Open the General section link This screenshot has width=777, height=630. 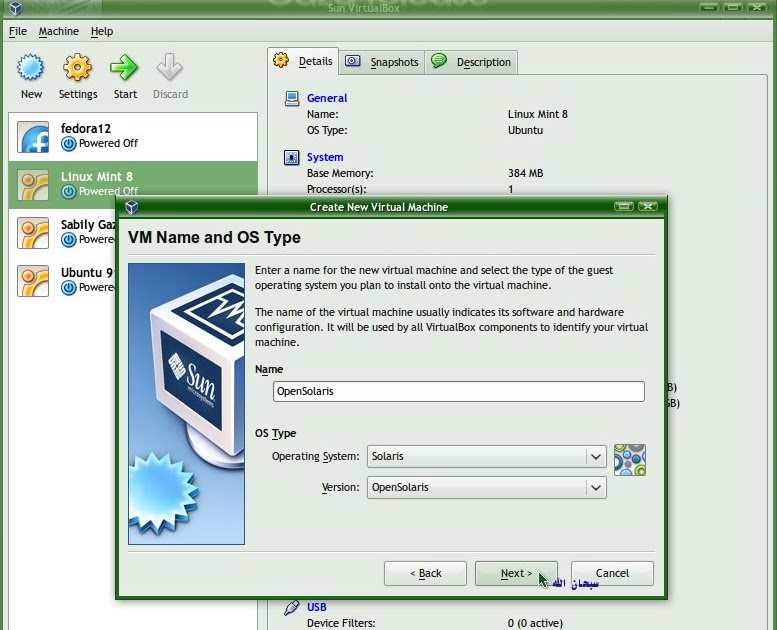(327, 98)
